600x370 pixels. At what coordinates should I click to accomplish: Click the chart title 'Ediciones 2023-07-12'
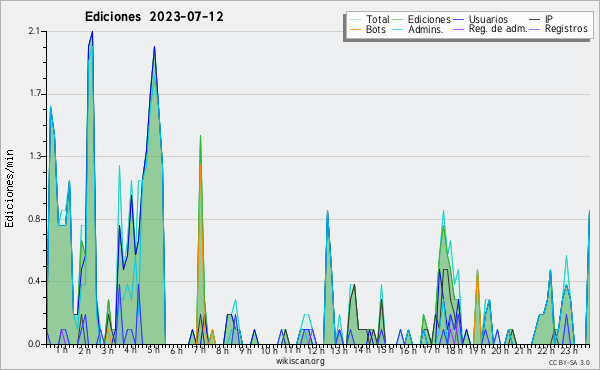click(154, 17)
